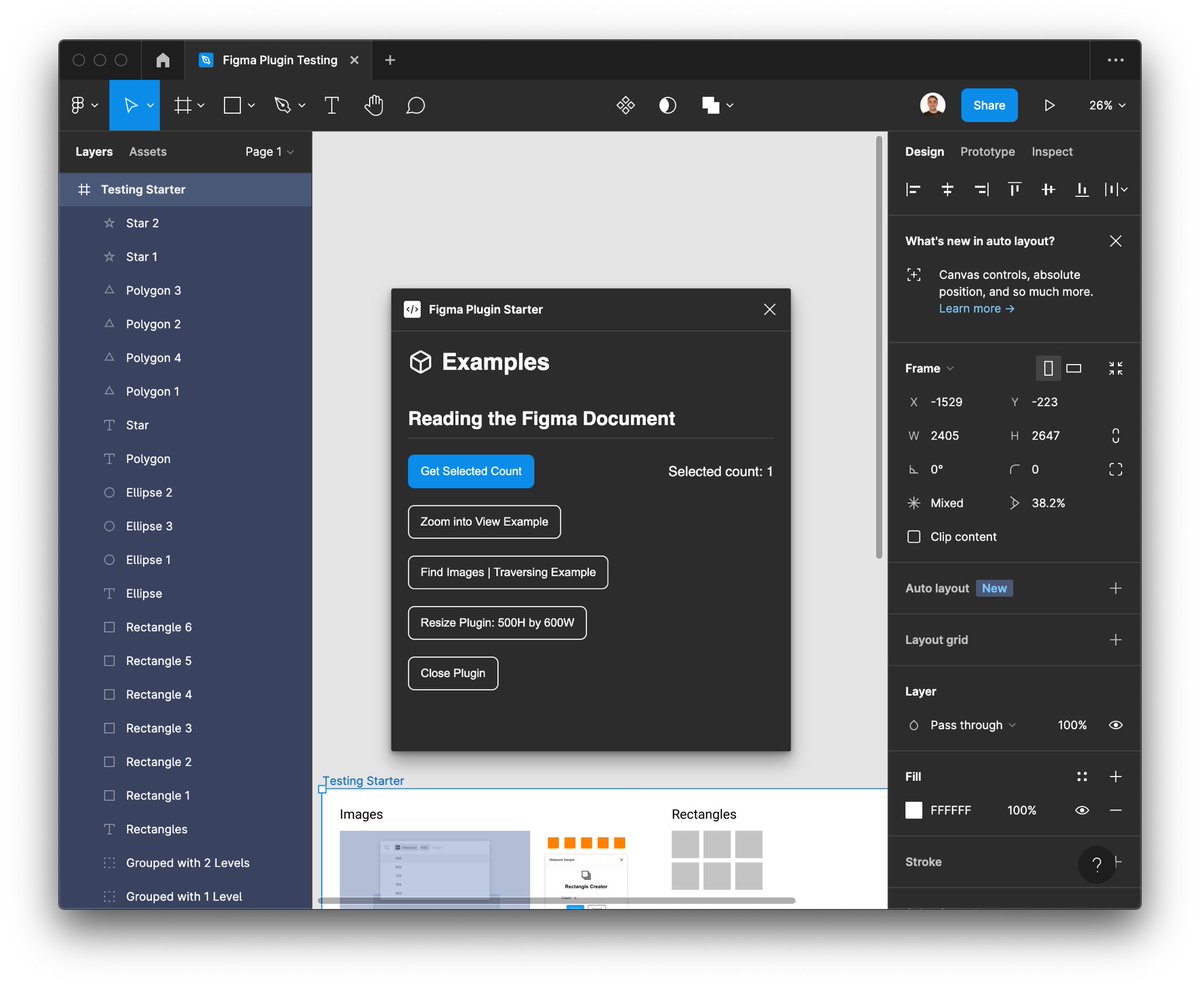Toggle fill visibility eye icon

tap(1082, 810)
